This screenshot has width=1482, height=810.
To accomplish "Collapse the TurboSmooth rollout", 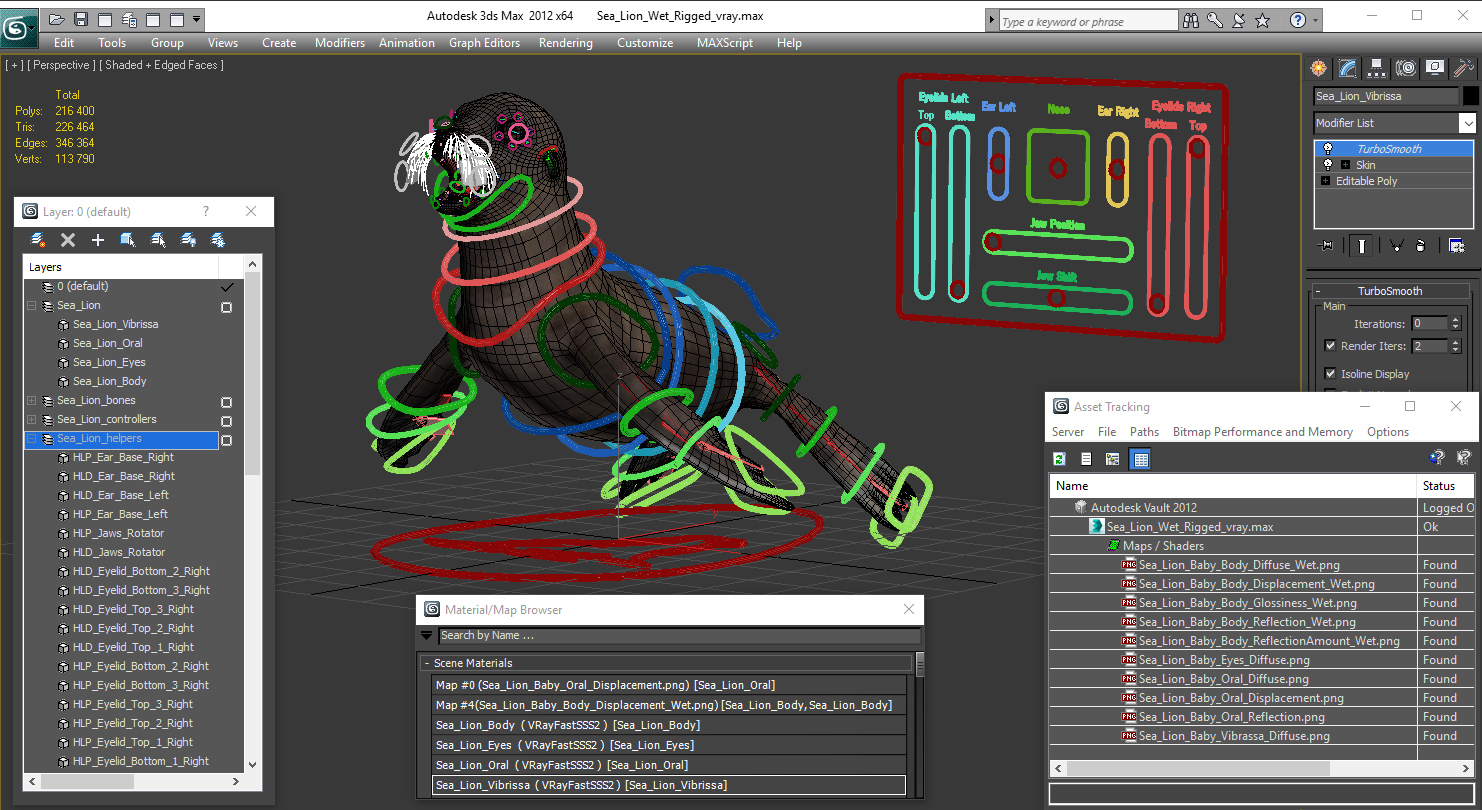I will click(x=1389, y=291).
